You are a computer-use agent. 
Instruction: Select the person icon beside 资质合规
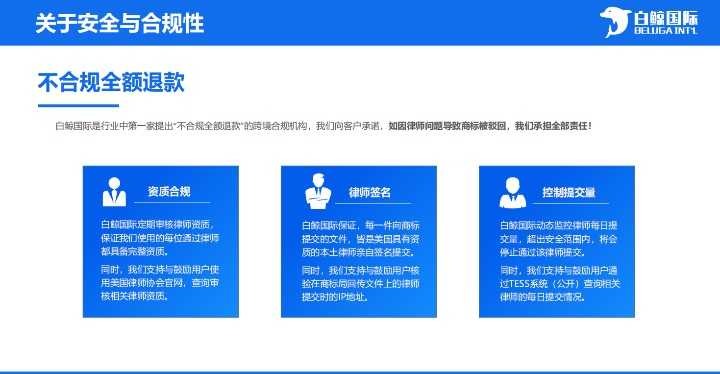(114, 192)
